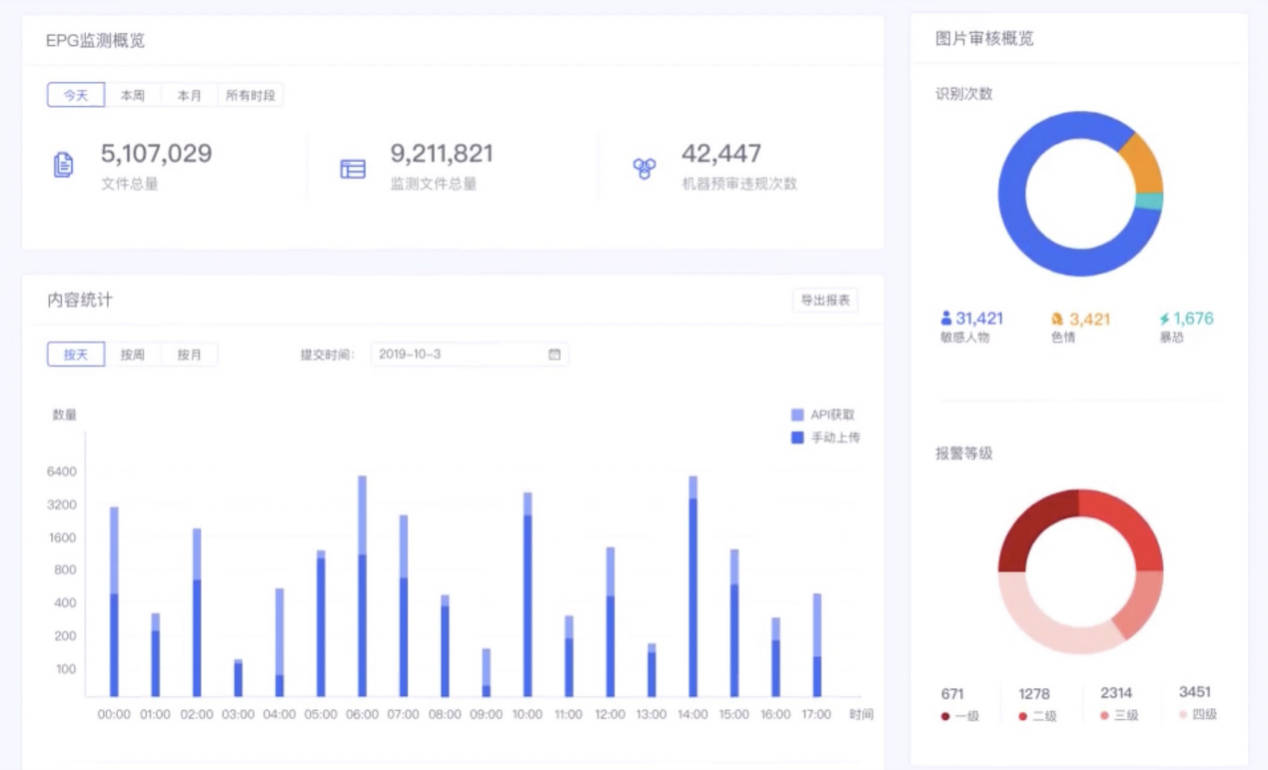This screenshot has height=770, width=1268.
Task: Click the document icon beside 文件总量
Action: coord(63,165)
